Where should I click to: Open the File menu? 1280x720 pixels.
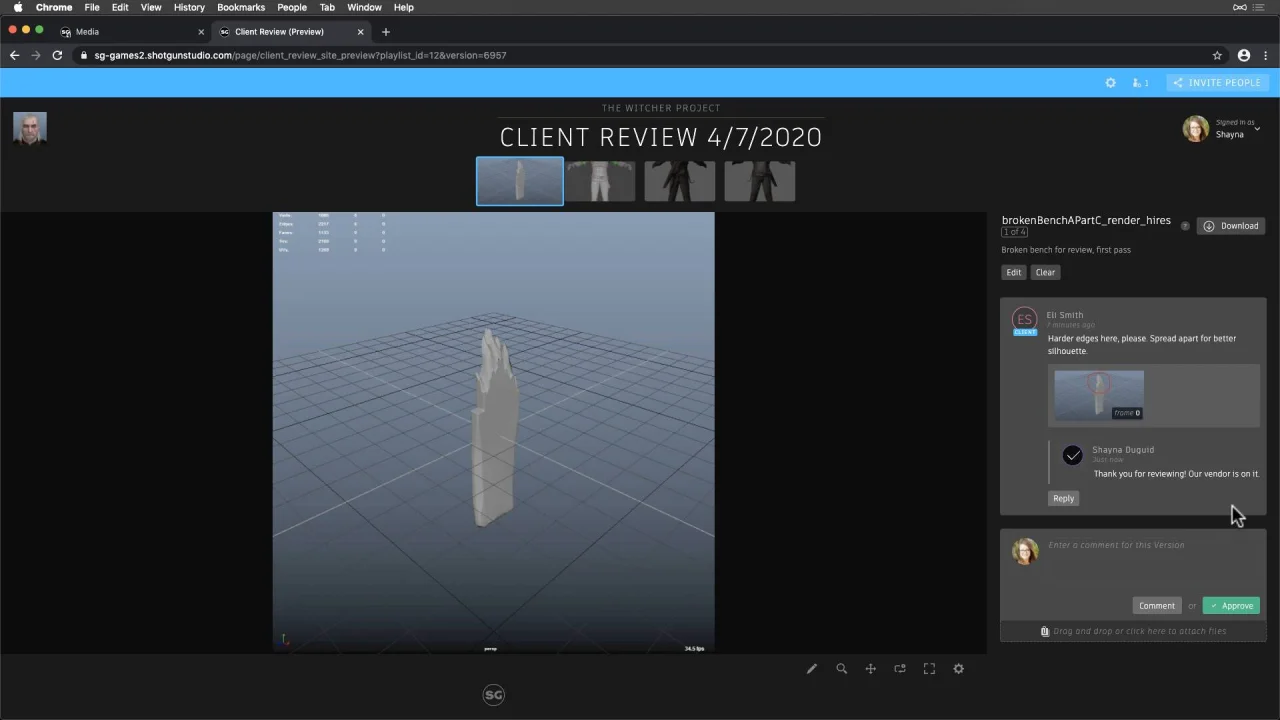pyautogui.click(x=92, y=7)
